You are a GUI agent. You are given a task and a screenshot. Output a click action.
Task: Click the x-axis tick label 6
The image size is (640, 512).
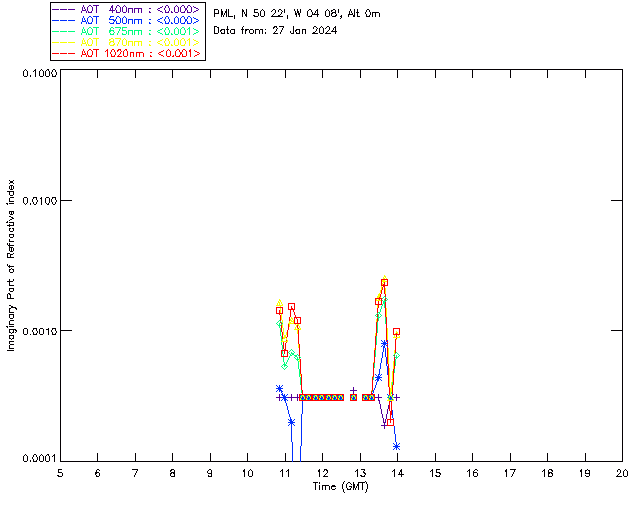tap(98, 473)
